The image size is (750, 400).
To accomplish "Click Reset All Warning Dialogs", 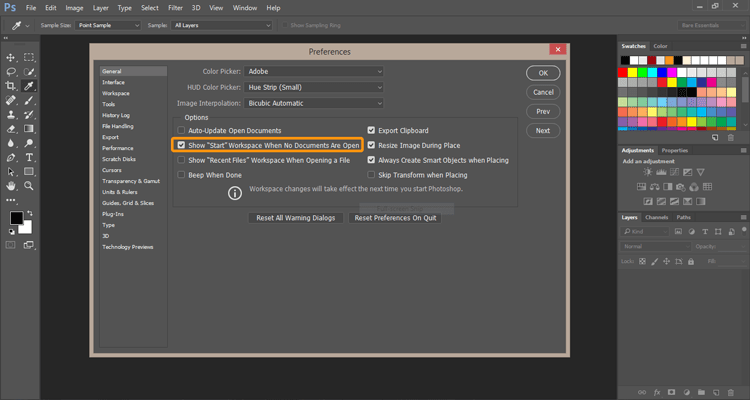I will click(296, 218).
